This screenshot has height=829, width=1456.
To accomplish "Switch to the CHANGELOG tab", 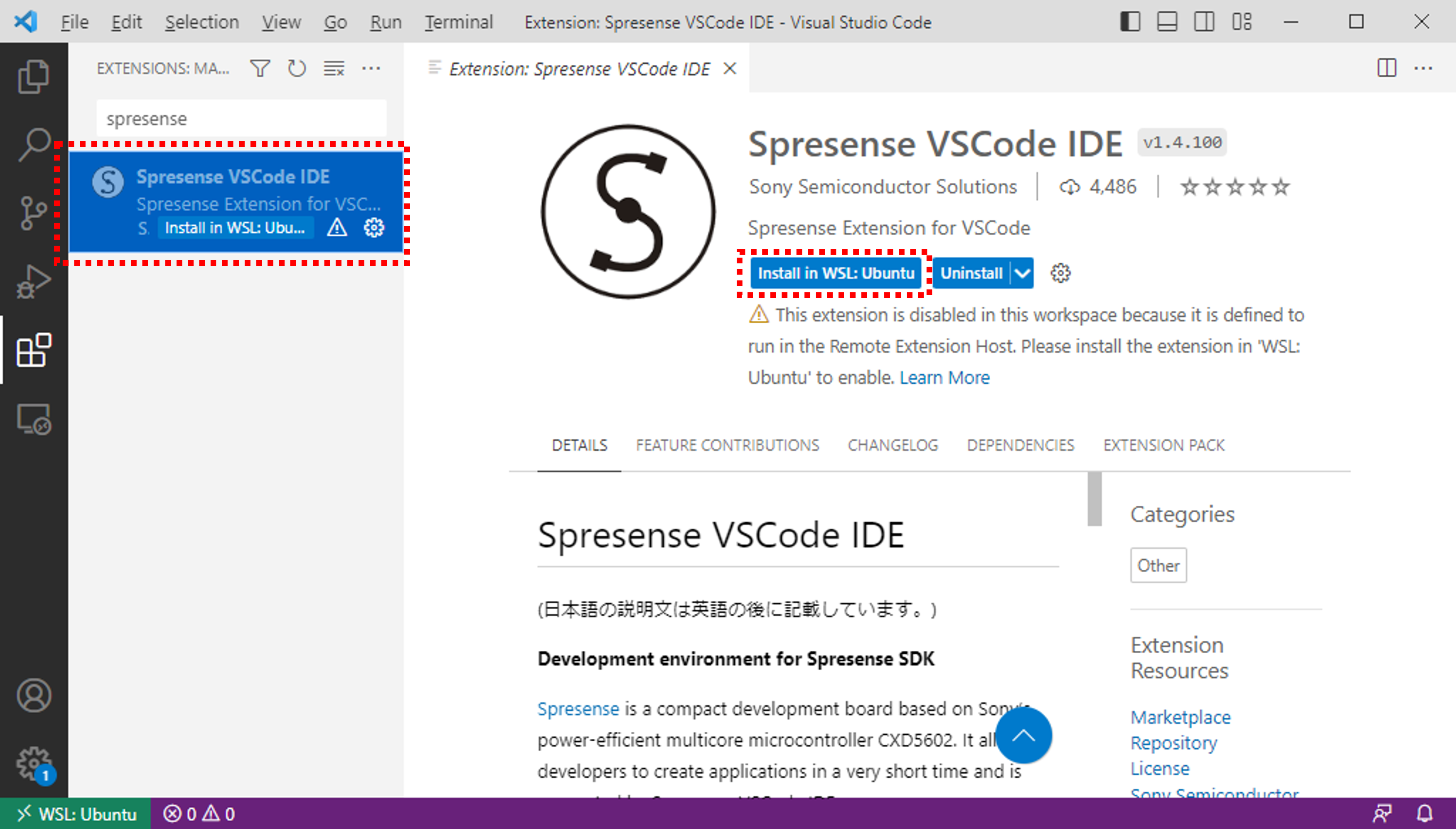I will tap(893, 444).
